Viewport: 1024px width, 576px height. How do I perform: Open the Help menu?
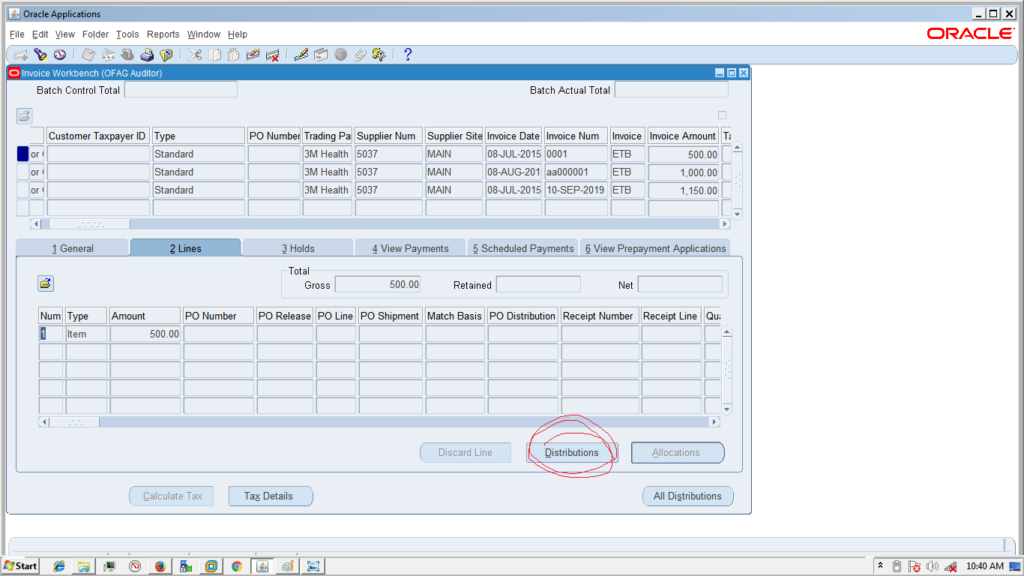tap(237, 35)
